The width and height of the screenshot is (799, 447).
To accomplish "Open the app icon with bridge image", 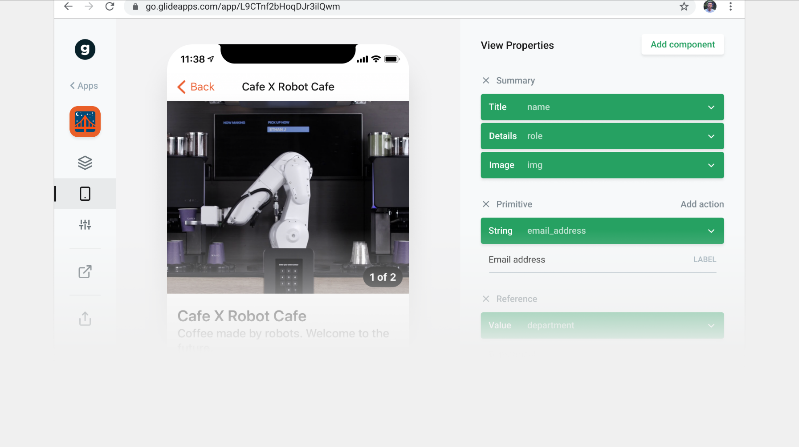I will click(85, 122).
